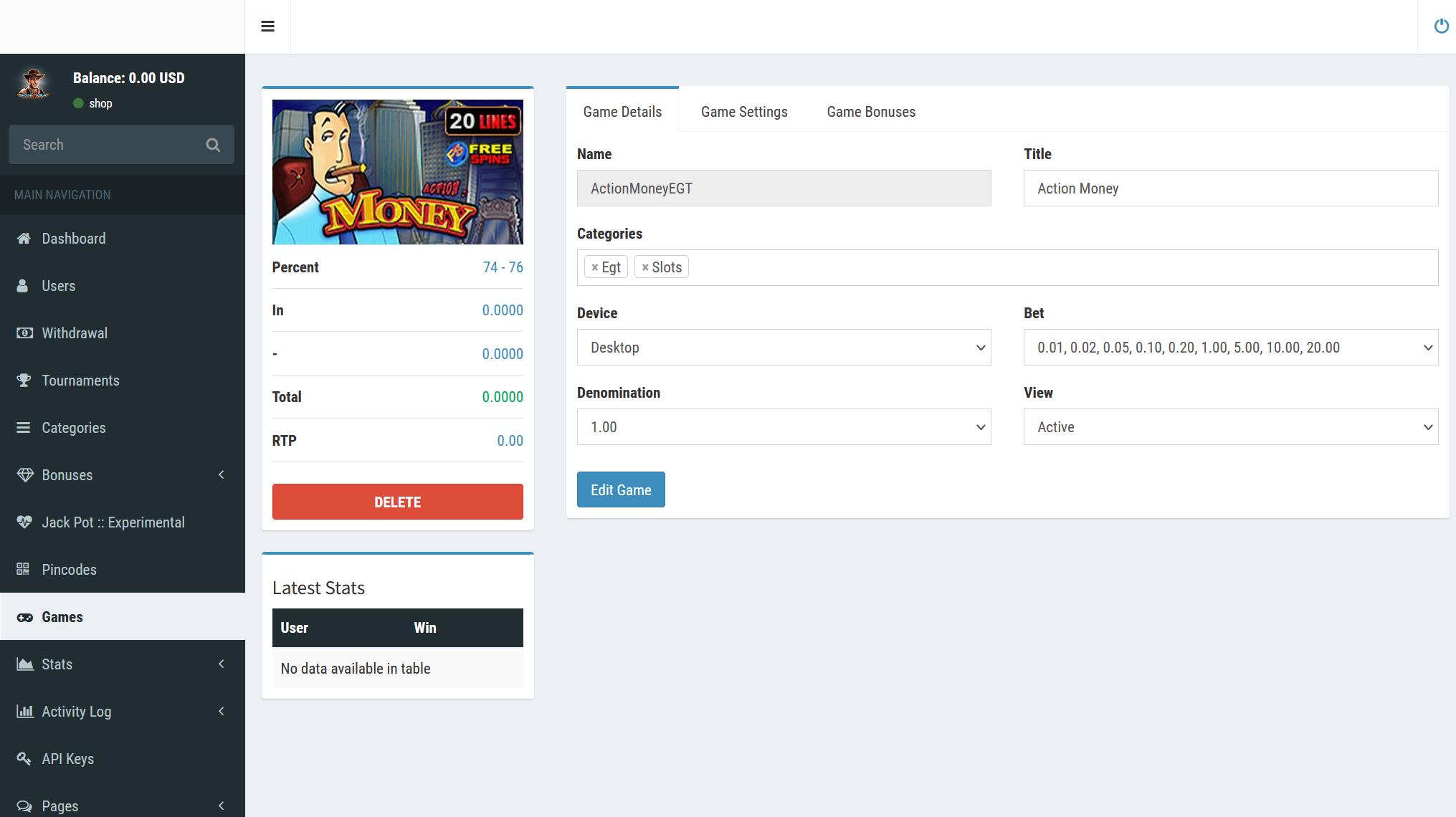The height and width of the screenshot is (817, 1456).
Task: Click the Games gamepad icon
Action: pyautogui.click(x=25, y=617)
